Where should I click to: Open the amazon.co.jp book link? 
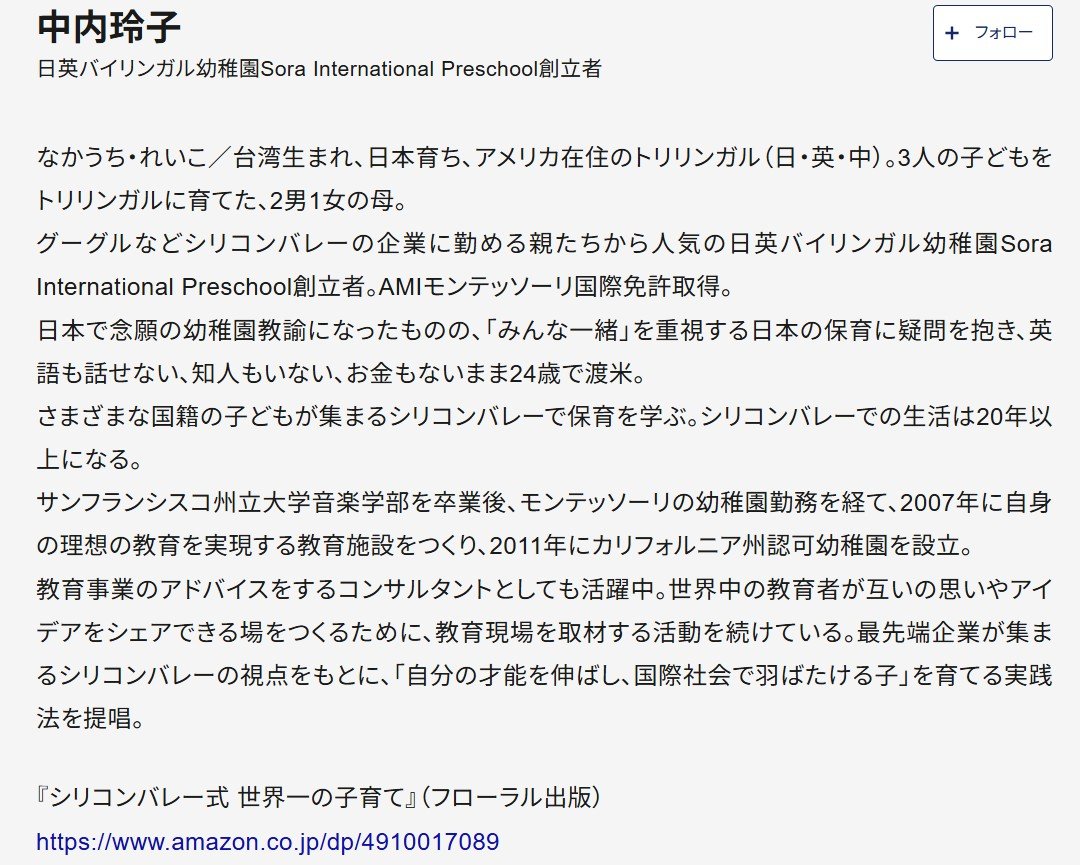click(267, 841)
